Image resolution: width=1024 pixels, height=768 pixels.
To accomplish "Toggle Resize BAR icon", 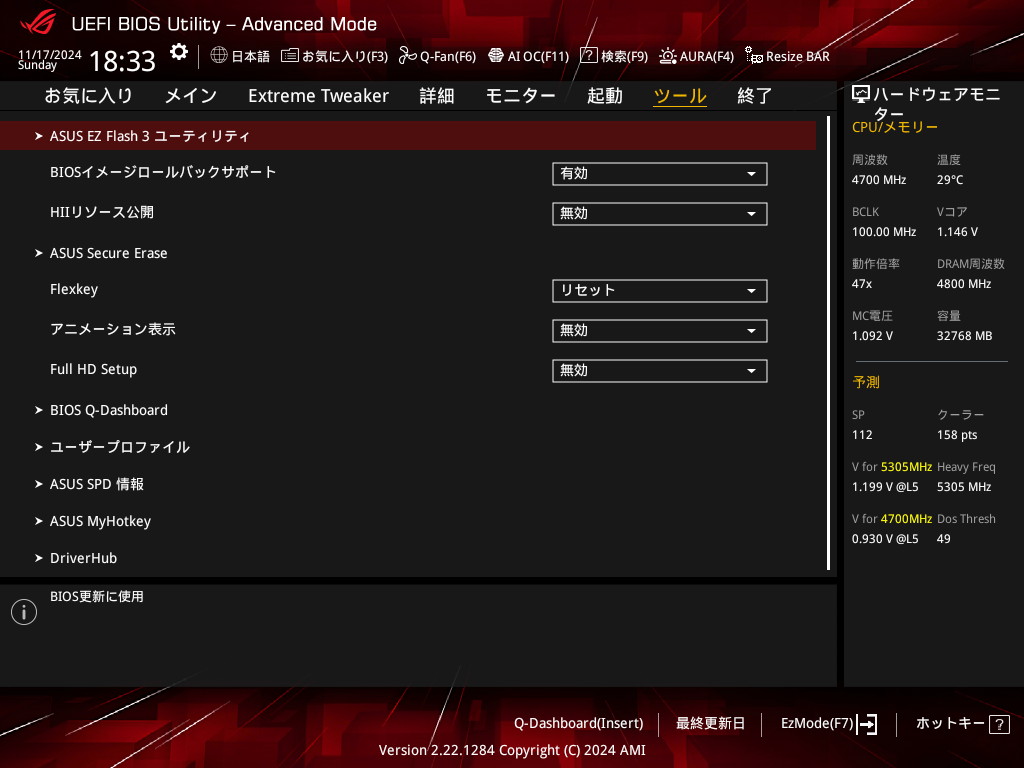I will coord(754,56).
